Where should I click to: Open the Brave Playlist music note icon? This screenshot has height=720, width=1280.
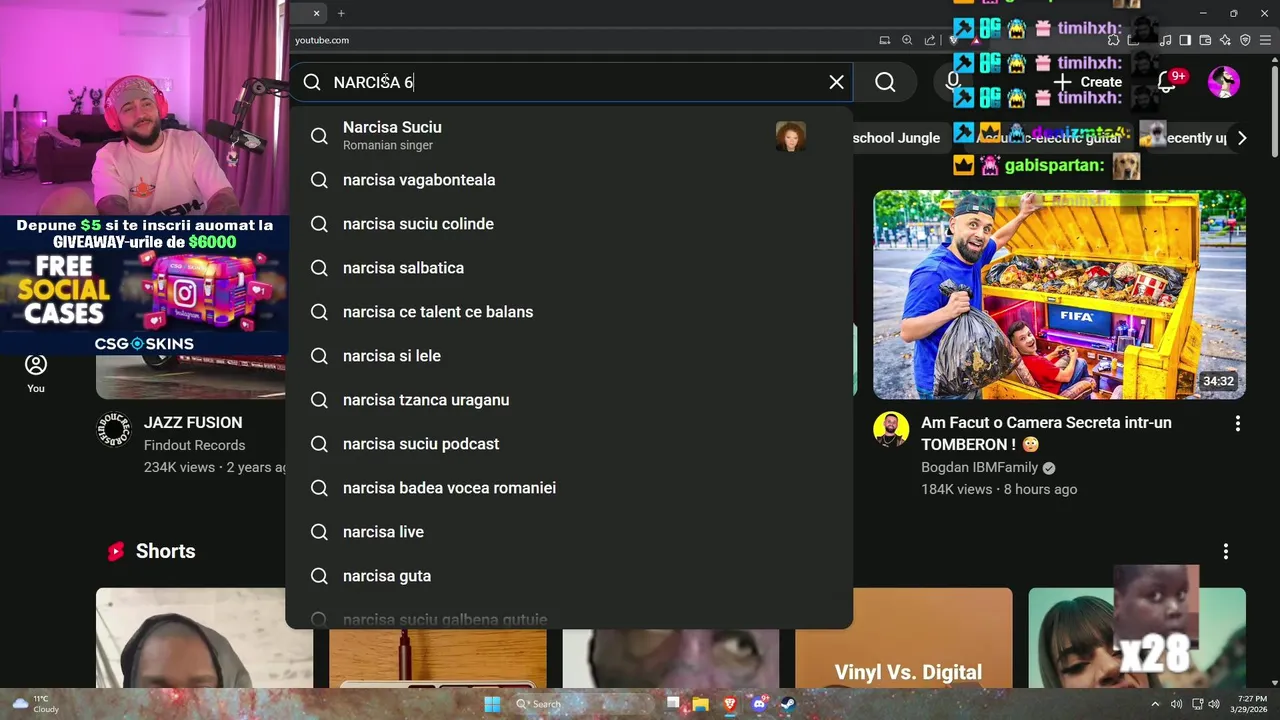coord(1166,40)
